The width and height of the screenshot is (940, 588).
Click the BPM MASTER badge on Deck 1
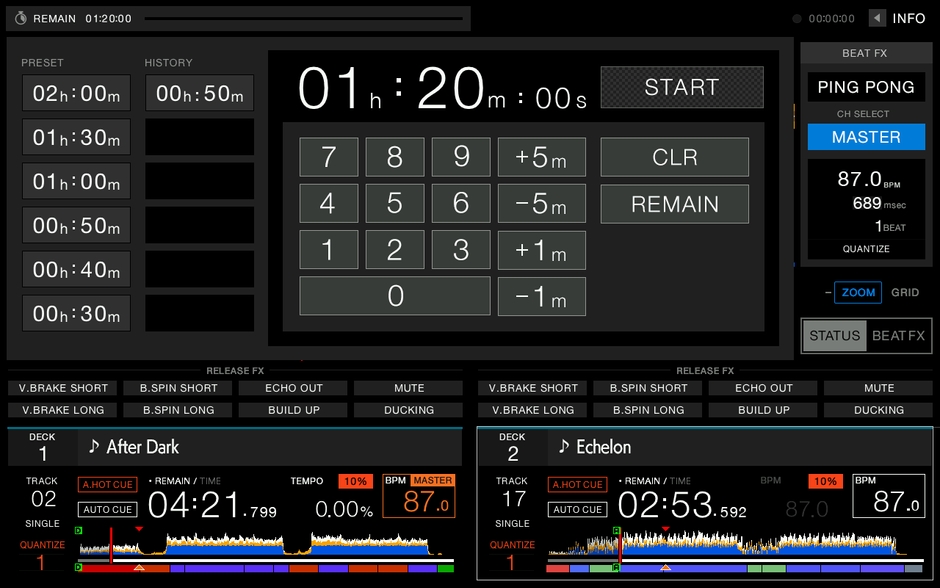418,481
